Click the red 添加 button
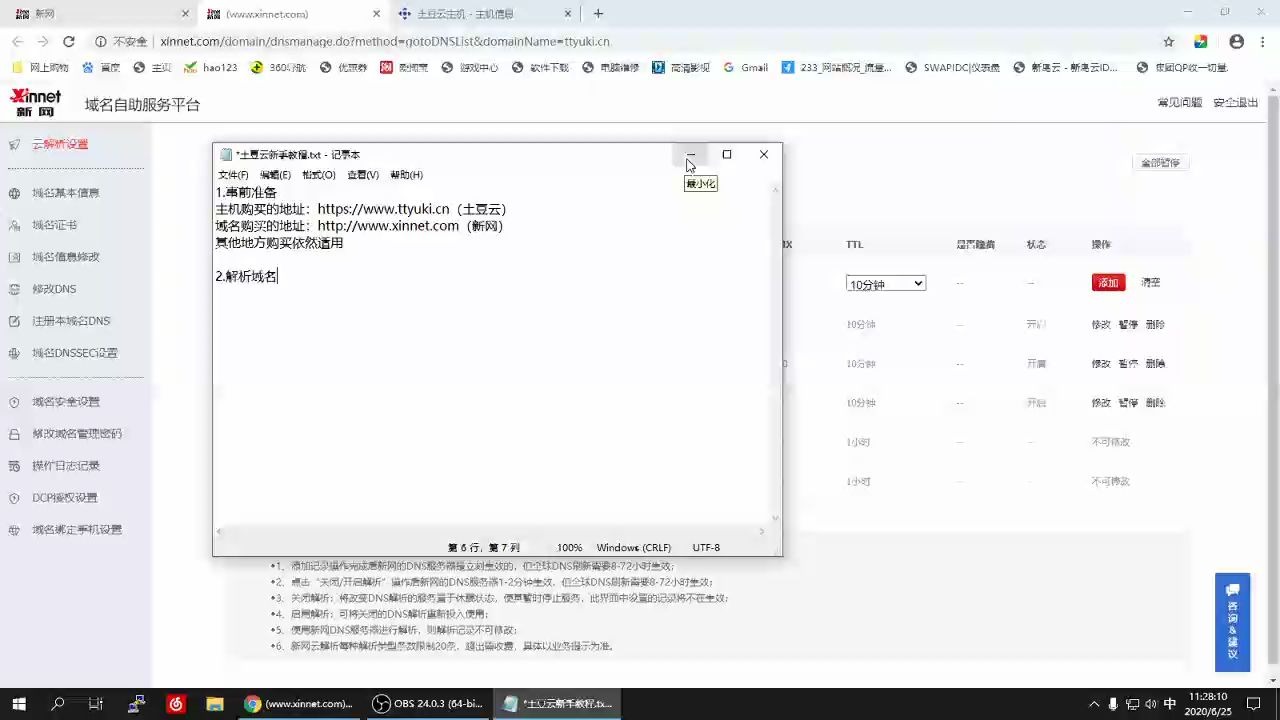This screenshot has width=1280, height=720. tap(1108, 283)
